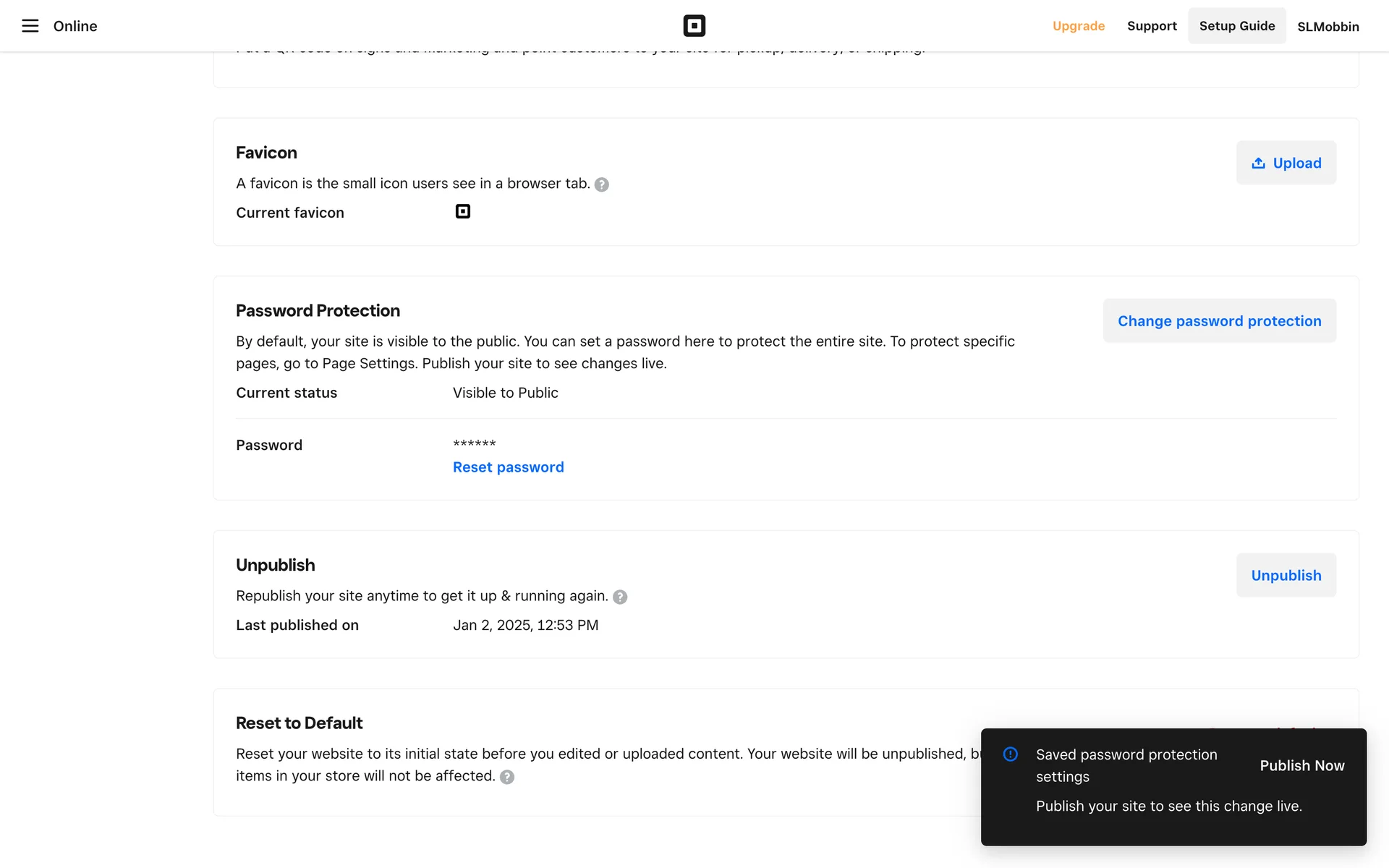Upload a new favicon
Image resolution: width=1389 pixels, height=868 pixels.
(1286, 163)
